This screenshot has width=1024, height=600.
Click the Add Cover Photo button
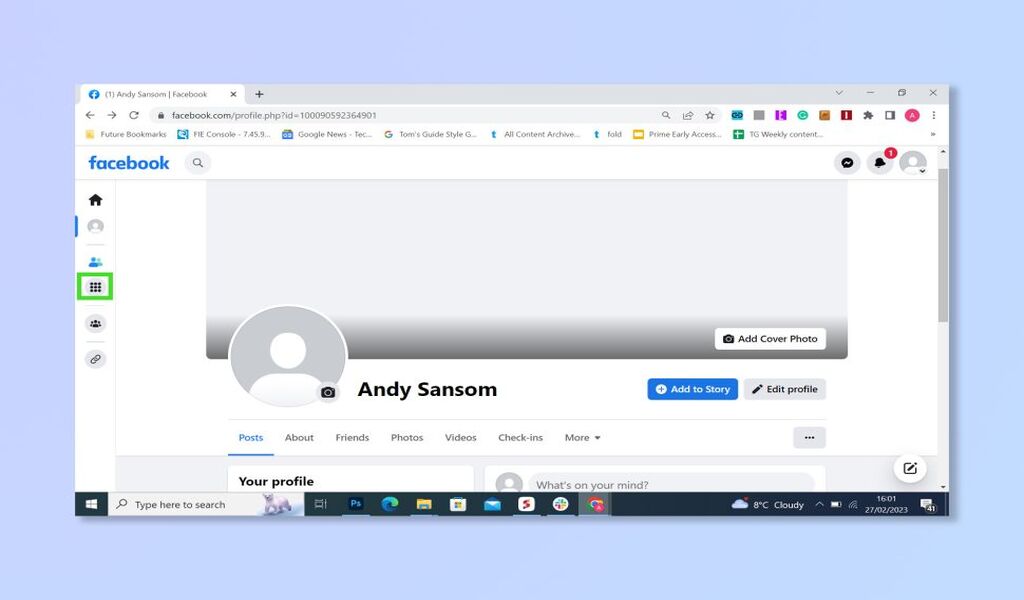click(770, 339)
